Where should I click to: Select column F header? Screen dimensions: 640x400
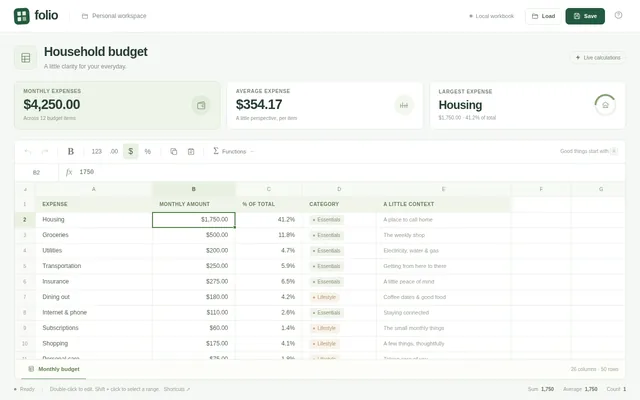(x=541, y=189)
